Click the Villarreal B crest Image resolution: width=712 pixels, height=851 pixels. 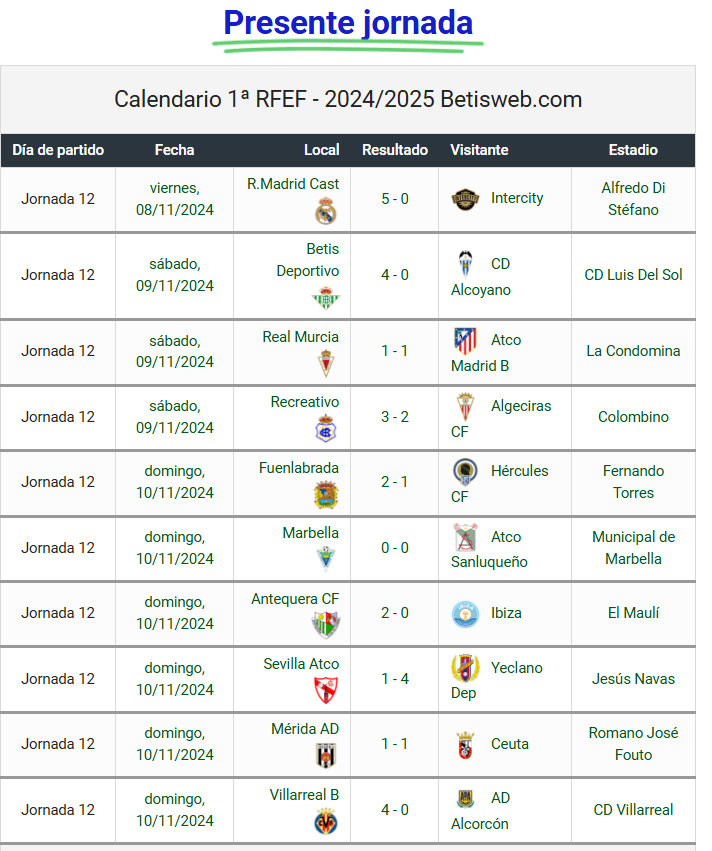[x=326, y=822]
